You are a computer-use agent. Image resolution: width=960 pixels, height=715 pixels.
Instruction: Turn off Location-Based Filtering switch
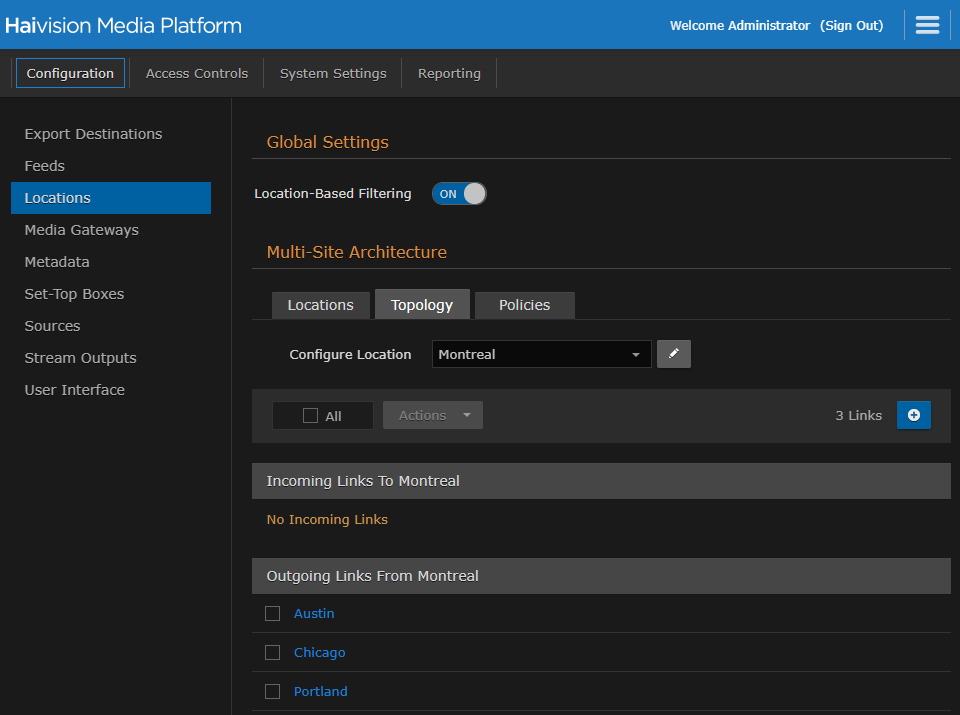click(x=459, y=194)
